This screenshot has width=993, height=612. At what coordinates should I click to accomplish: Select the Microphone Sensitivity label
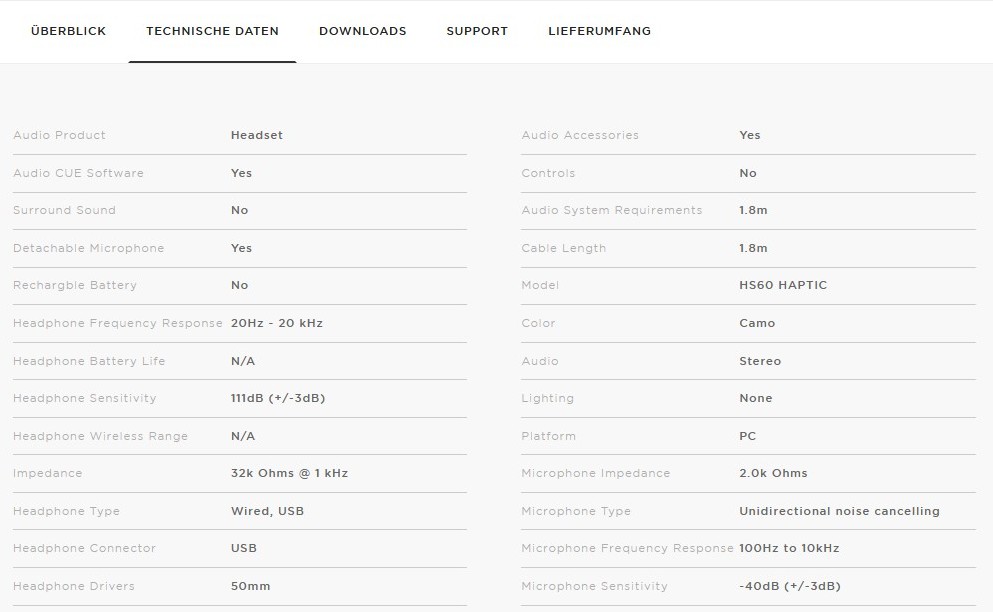click(x=594, y=586)
